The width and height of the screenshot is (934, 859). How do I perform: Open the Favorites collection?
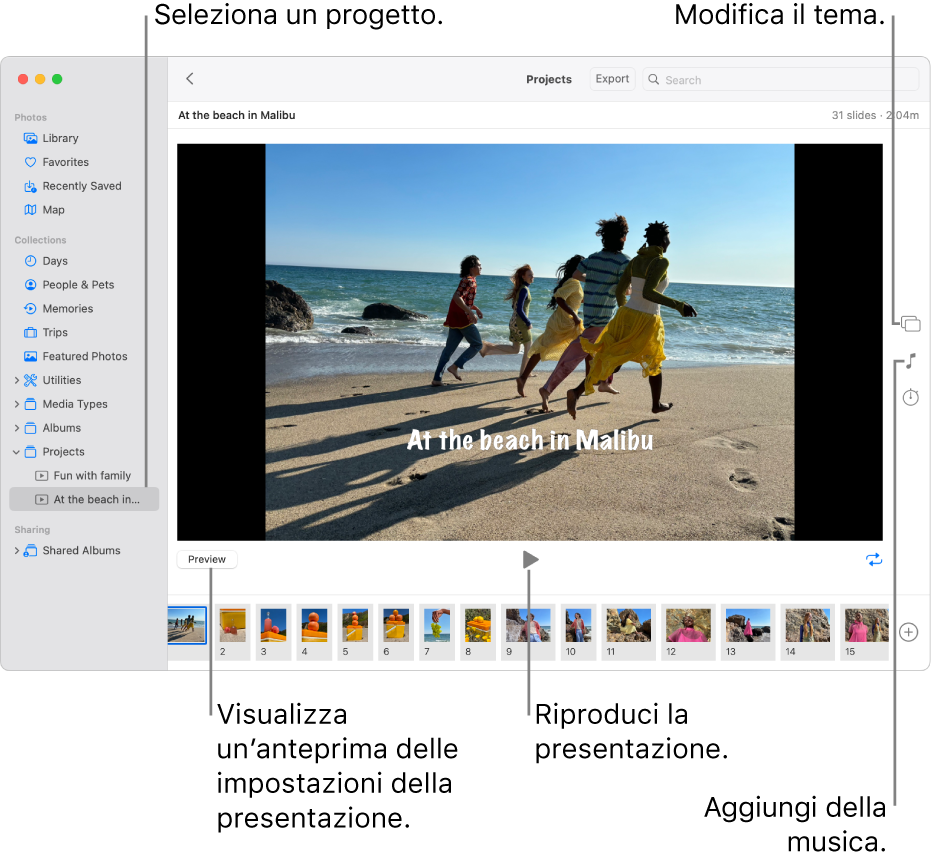pos(66,162)
